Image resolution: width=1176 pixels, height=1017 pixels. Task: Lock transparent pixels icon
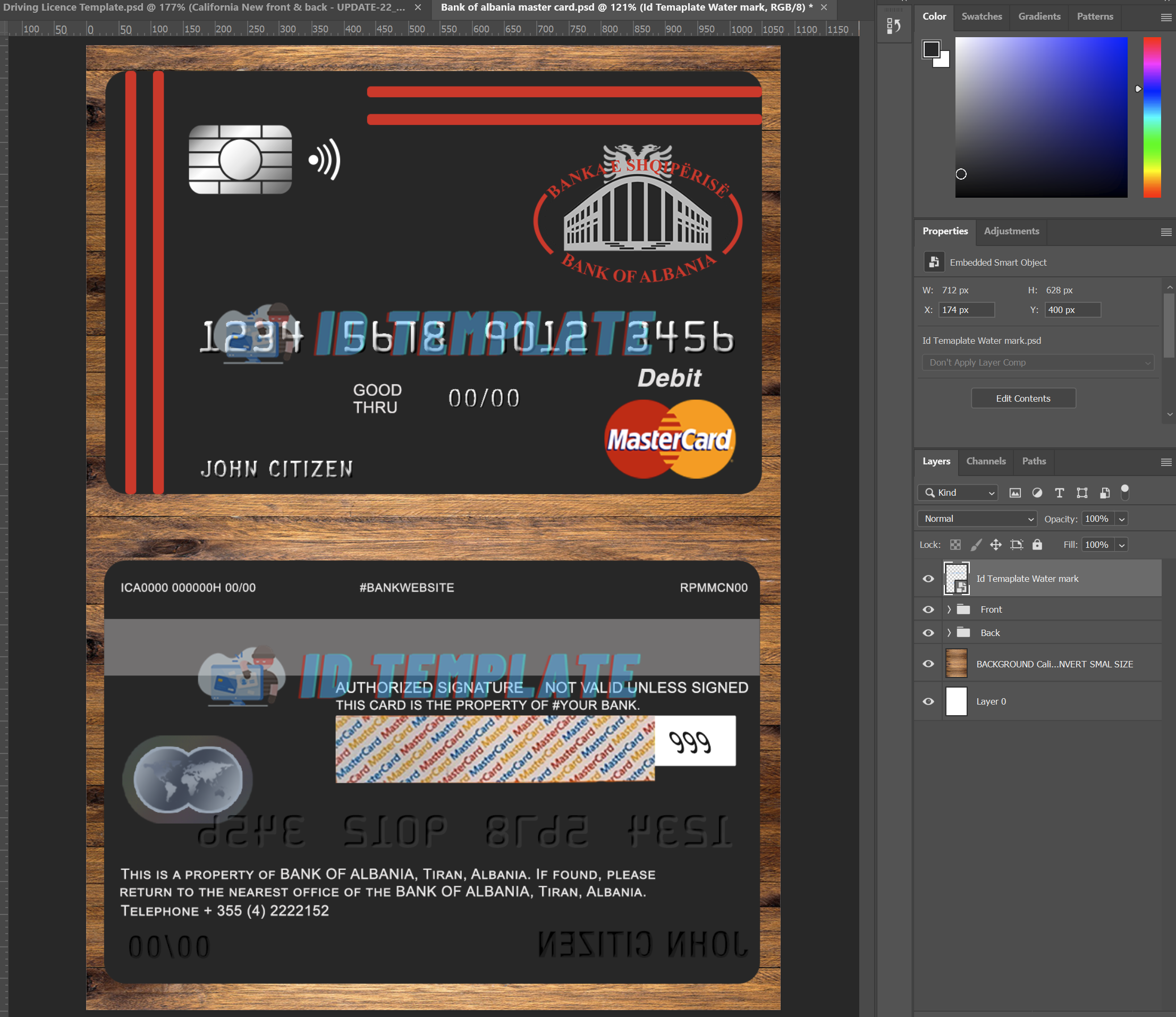coord(955,545)
